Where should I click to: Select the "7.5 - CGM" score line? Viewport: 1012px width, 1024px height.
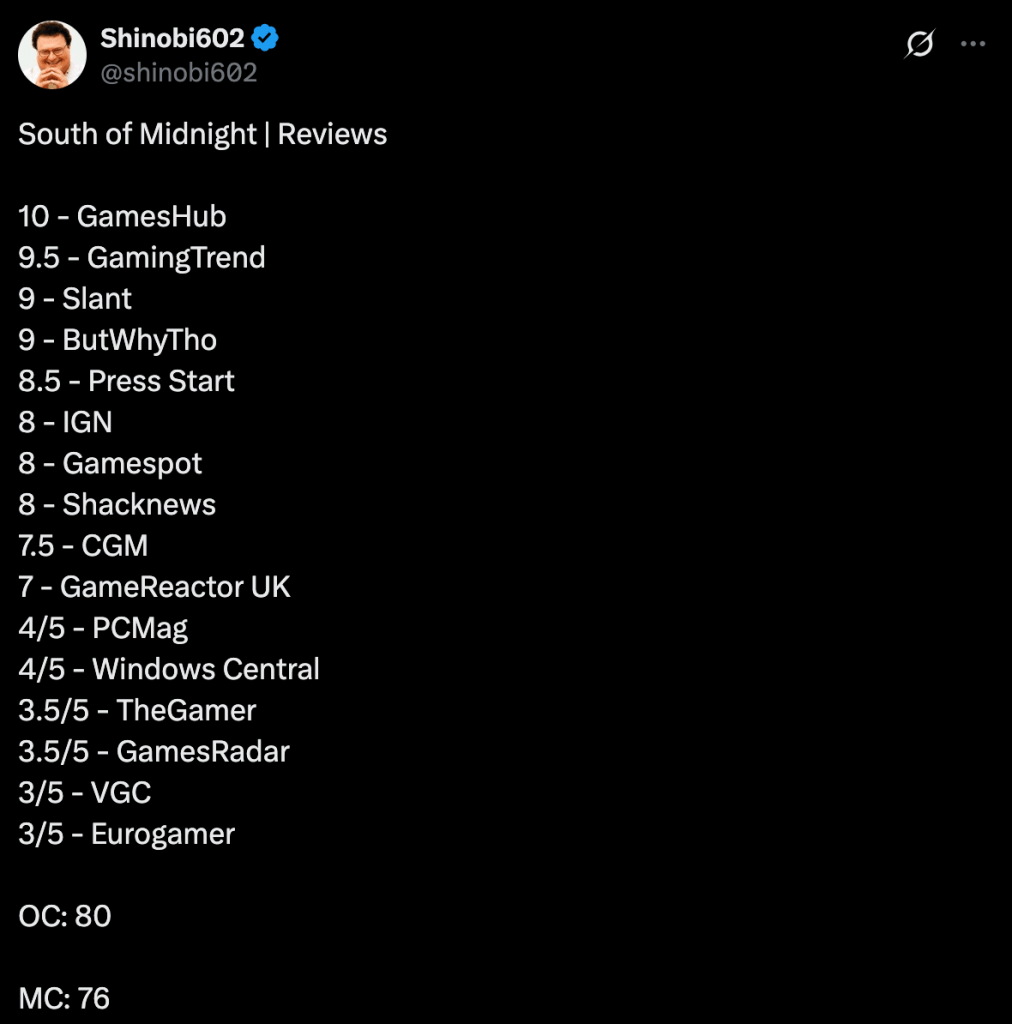83,546
